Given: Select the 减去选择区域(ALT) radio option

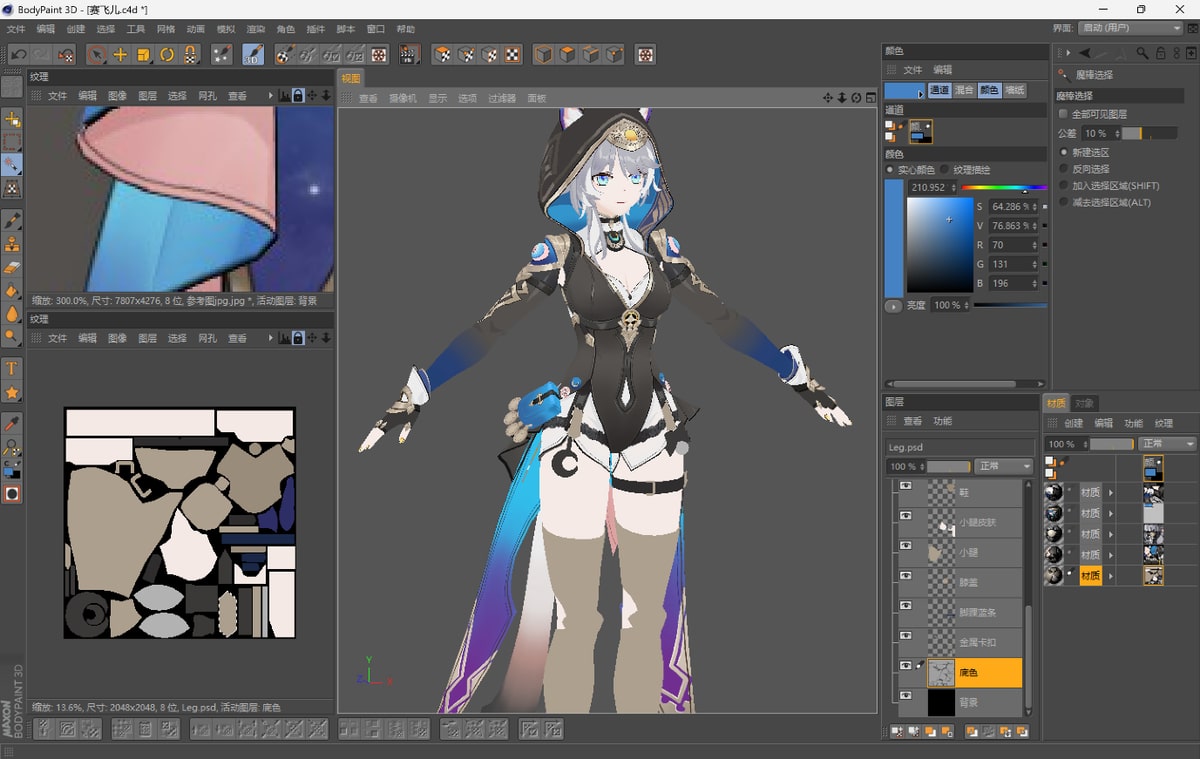Looking at the screenshot, I should click(x=1064, y=202).
